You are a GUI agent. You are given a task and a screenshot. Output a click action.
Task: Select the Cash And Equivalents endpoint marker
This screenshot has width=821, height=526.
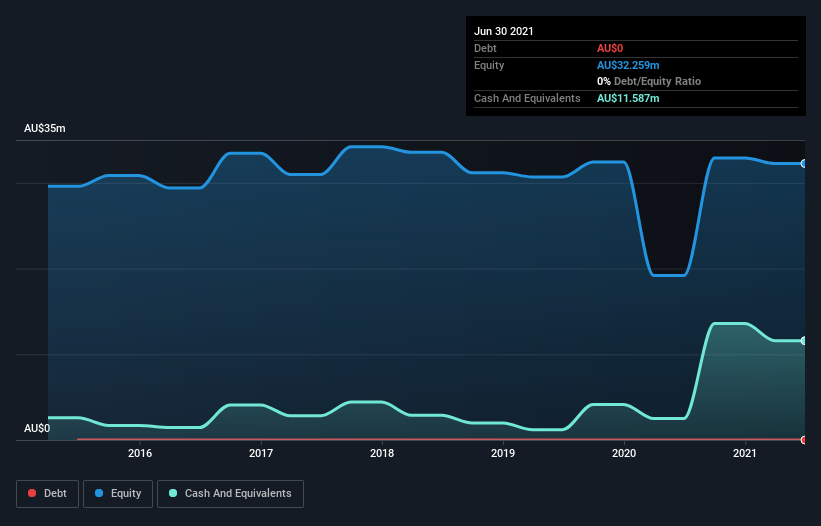click(803, 341)
